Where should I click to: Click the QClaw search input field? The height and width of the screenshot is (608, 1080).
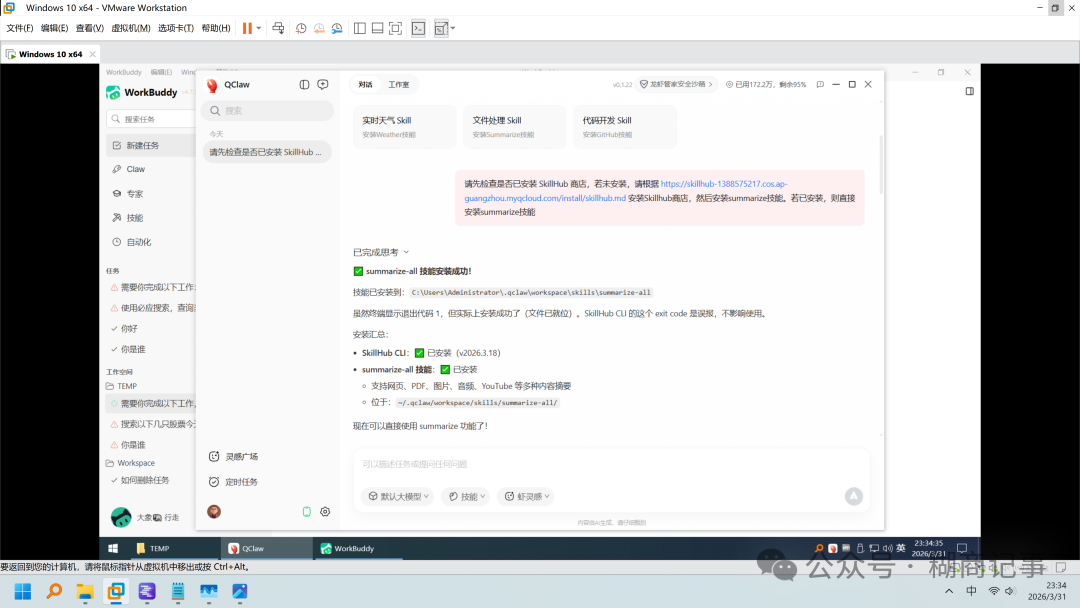(x=266, y=108)
